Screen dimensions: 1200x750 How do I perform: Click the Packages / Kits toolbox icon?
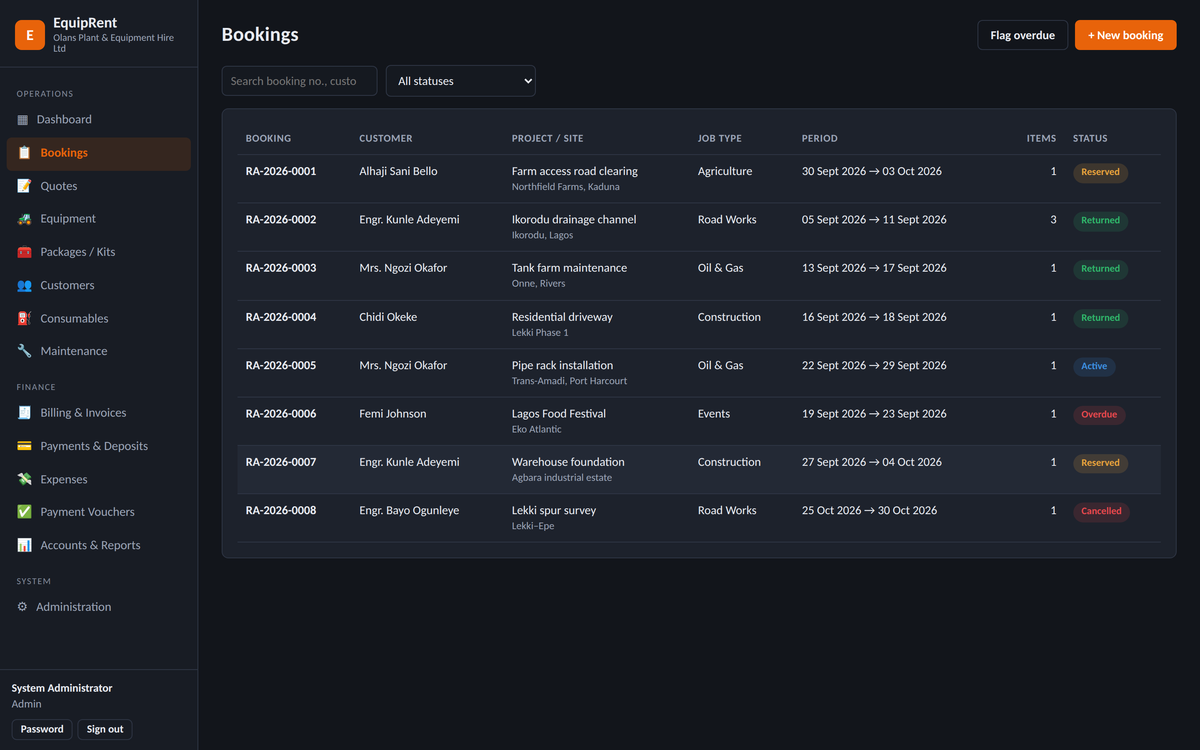24,252
